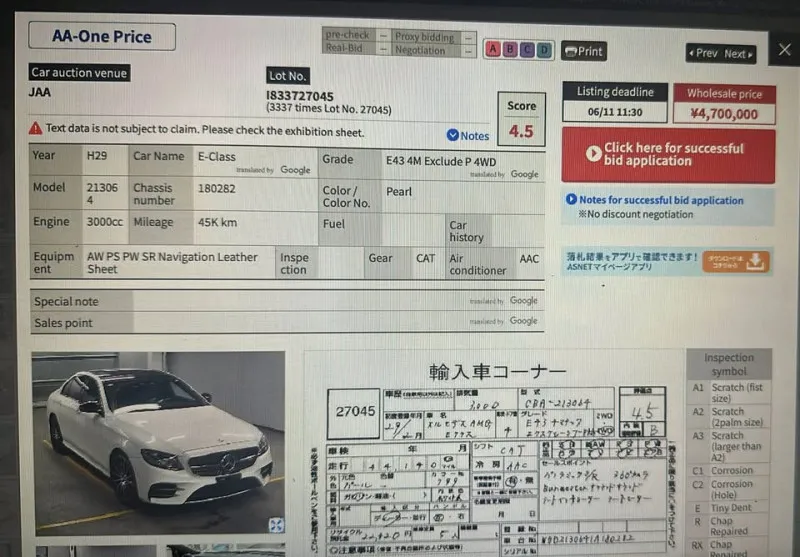Click the C2 Corrosion (Hole) symbol
The width and height of the screenshot is (800, 557).
coord(729,489)
